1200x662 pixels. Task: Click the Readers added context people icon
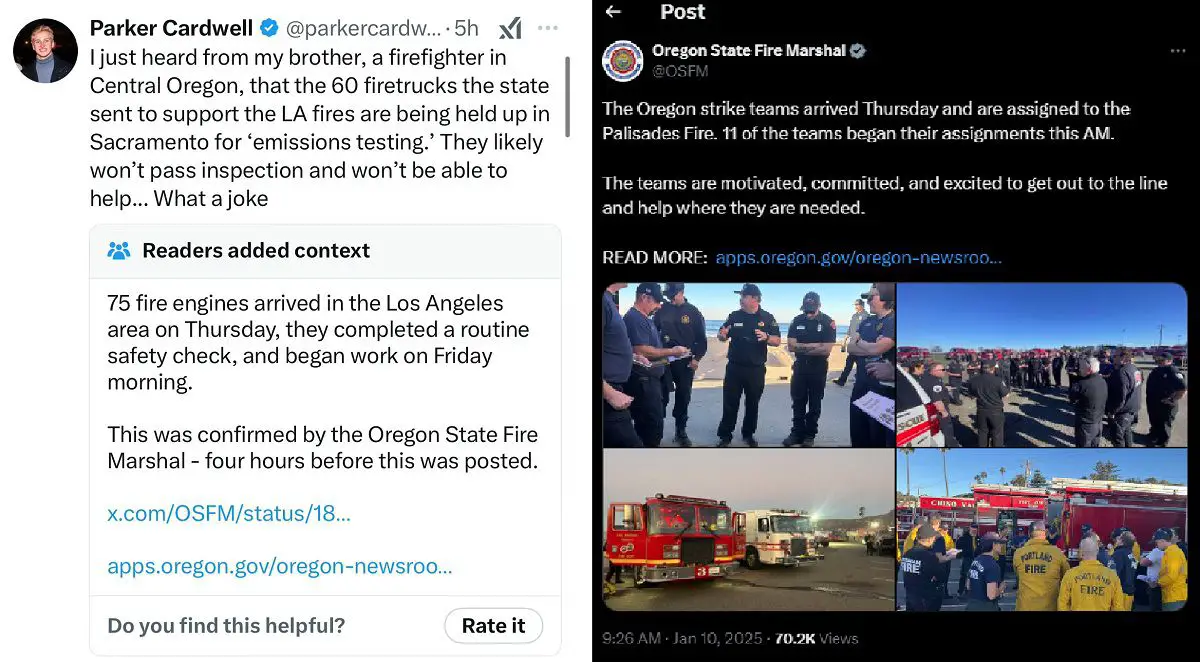click(119, 250)
